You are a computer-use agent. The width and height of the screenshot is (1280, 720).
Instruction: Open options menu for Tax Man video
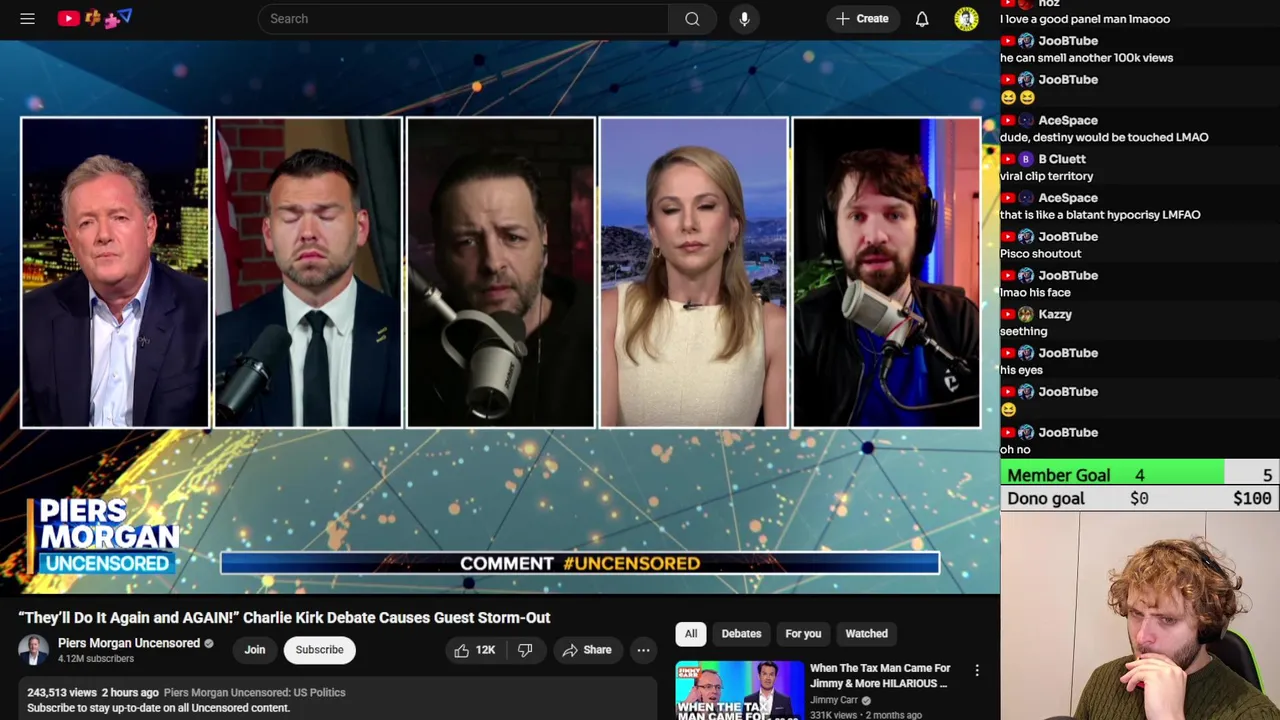click(x=977, y=671)
